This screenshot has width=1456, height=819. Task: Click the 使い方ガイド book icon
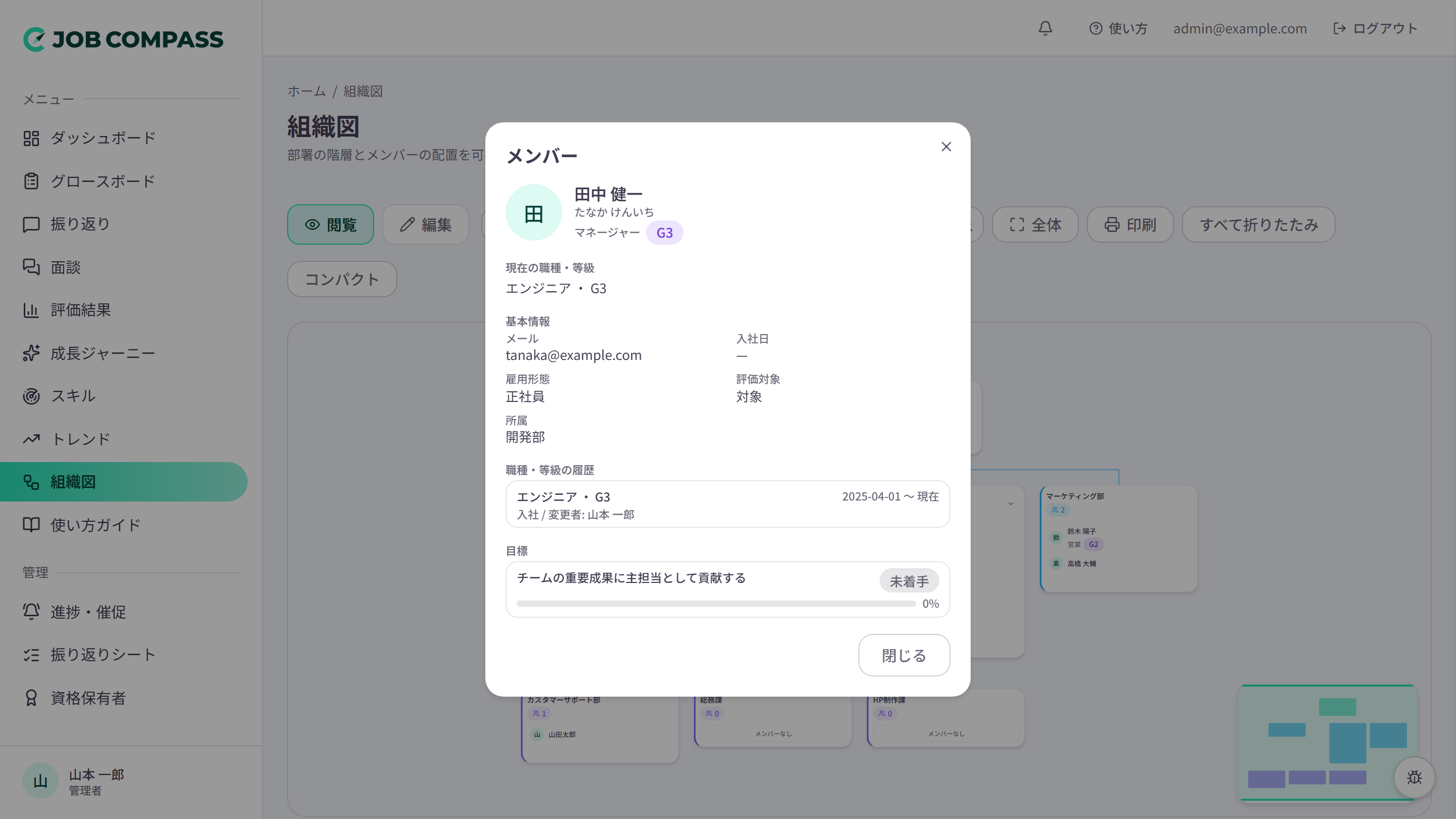[31, 525]
